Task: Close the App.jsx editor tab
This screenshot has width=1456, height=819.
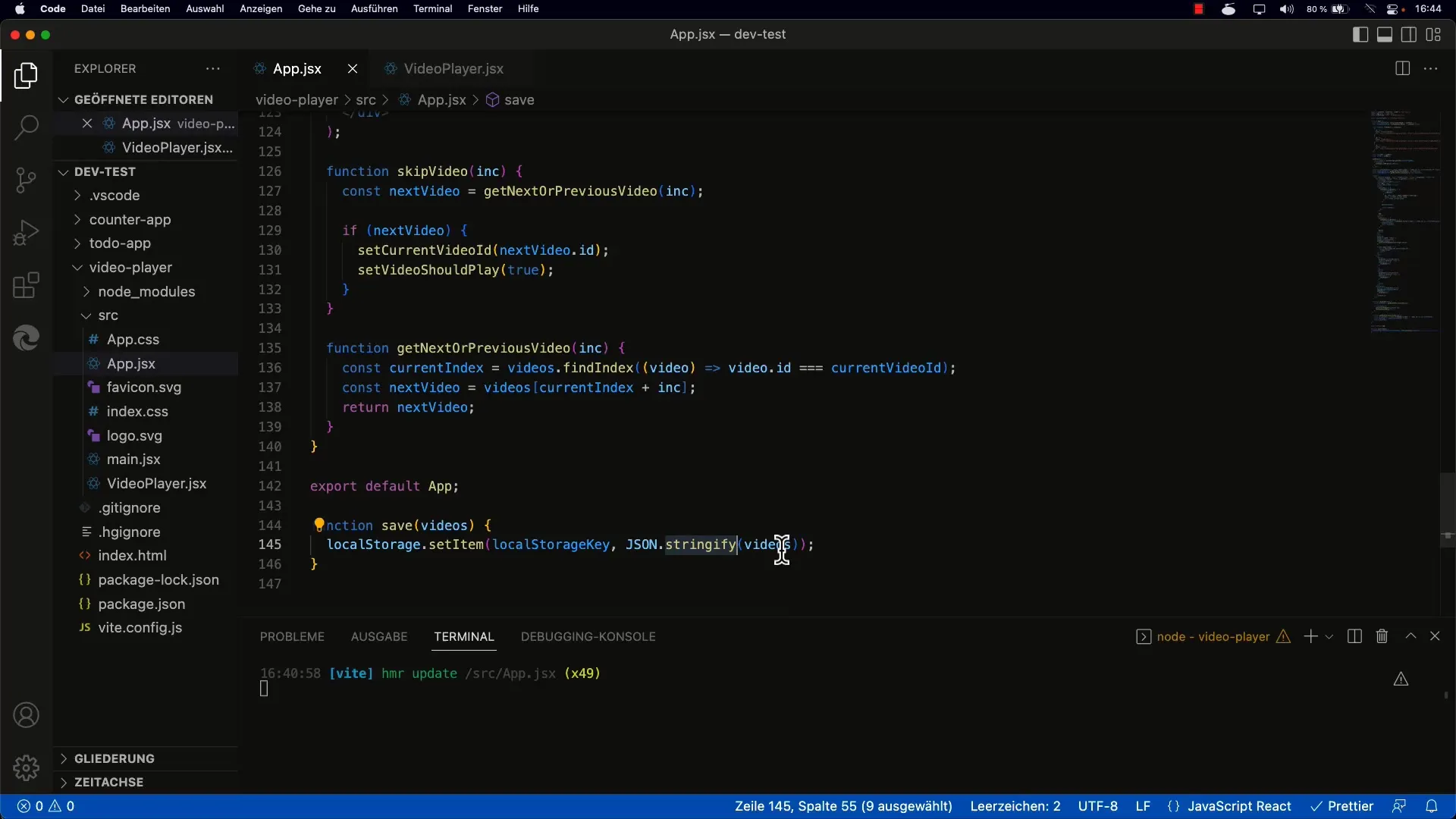Action: 353,69
